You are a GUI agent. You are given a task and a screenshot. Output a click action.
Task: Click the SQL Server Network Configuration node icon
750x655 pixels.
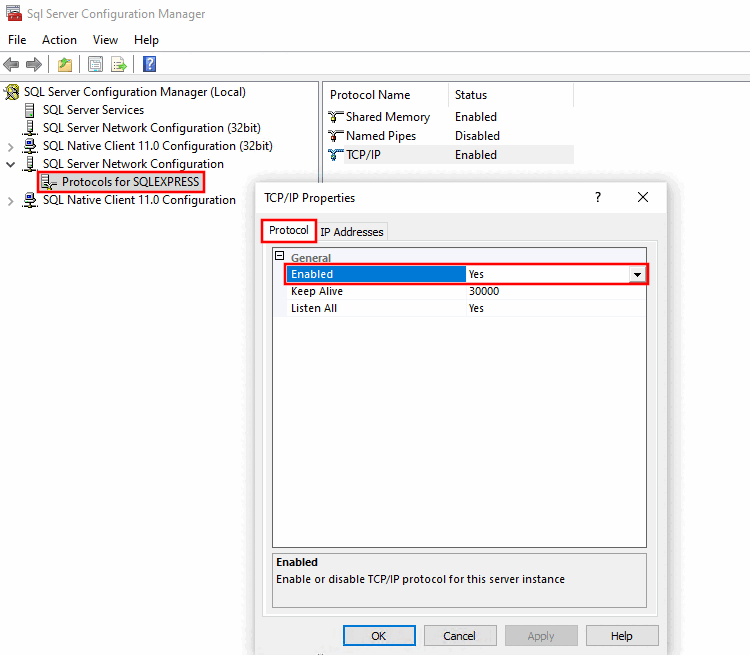[30, 164]
